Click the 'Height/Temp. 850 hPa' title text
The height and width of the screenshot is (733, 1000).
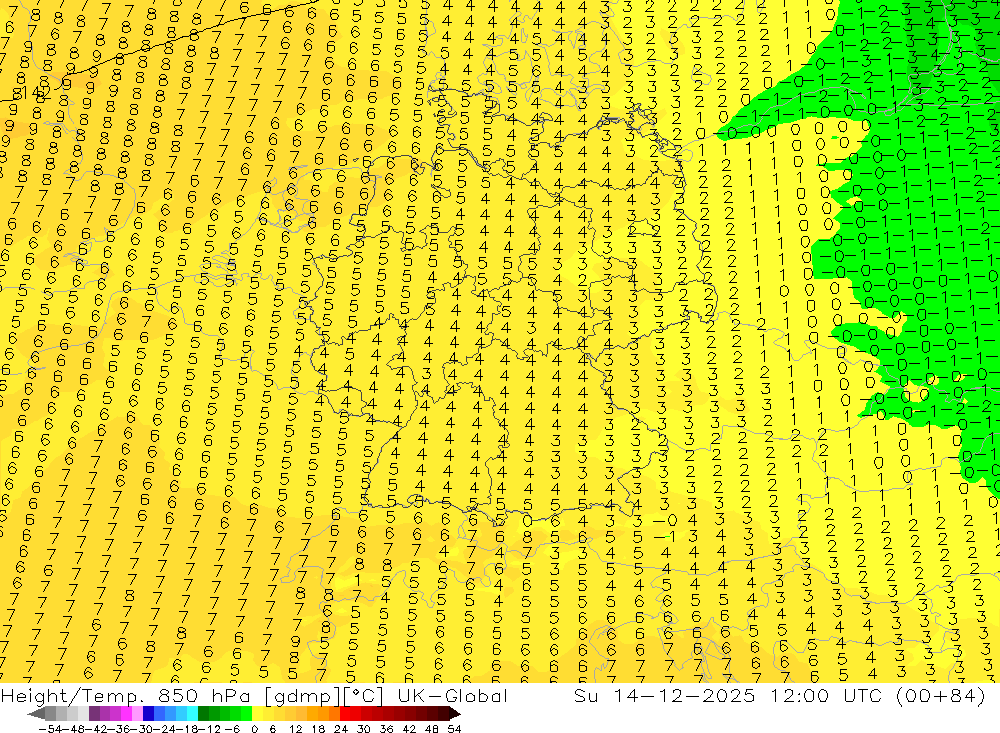pos(123,695)
